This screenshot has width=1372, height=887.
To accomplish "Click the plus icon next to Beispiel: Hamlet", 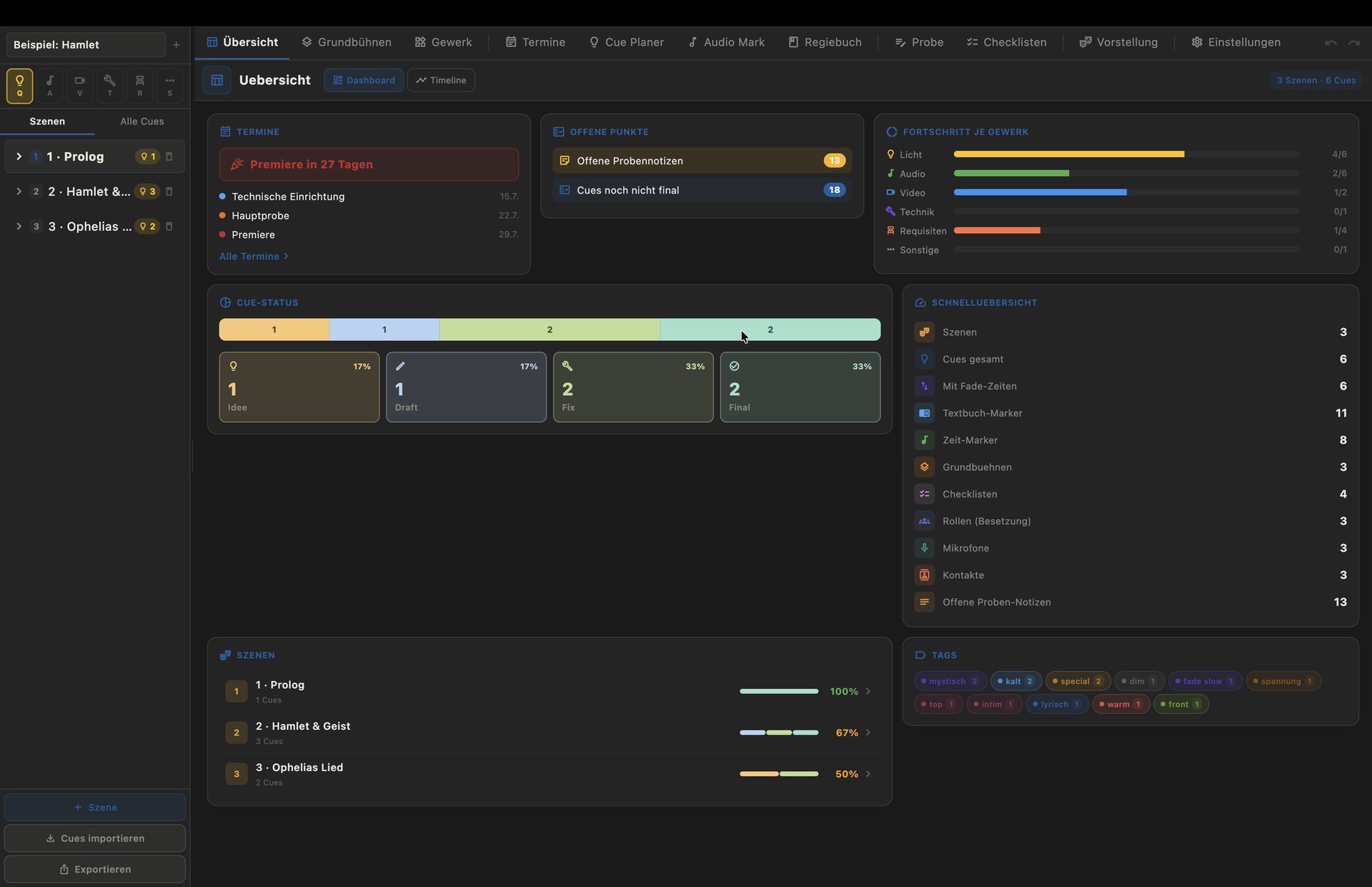I will tap(176, 45).
